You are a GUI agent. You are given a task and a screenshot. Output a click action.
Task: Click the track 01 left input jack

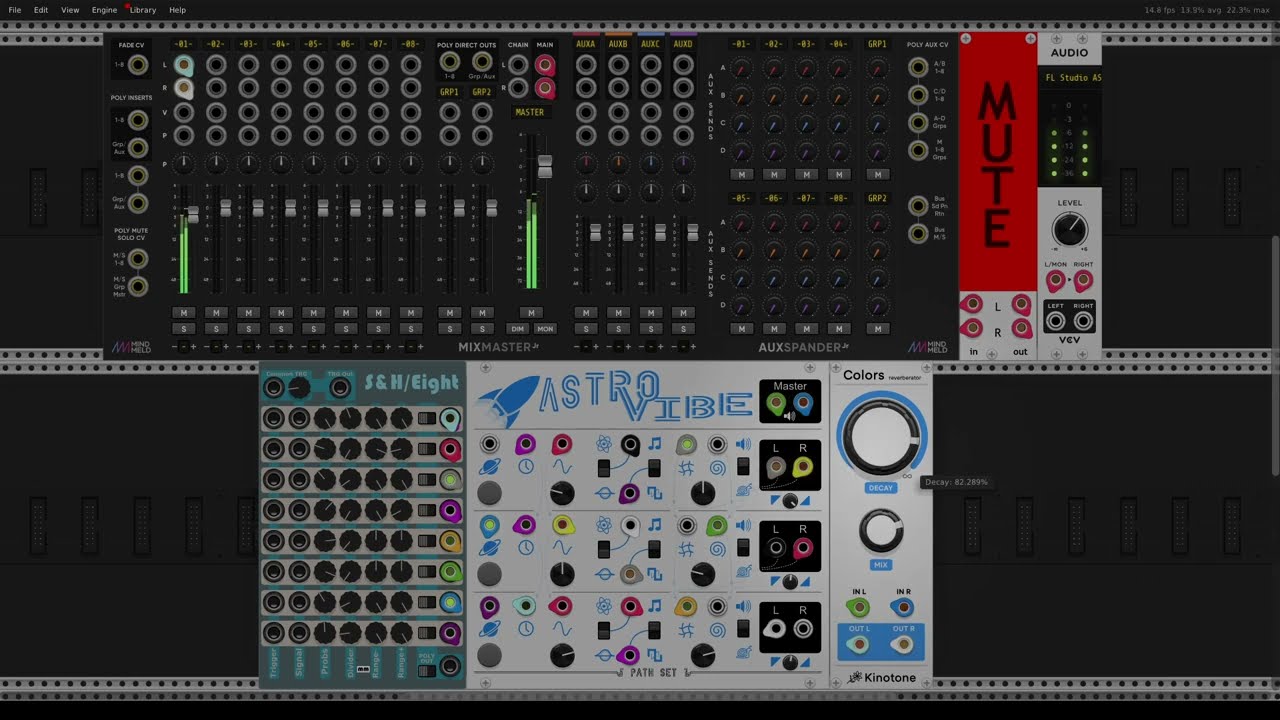tap(183, 65)
